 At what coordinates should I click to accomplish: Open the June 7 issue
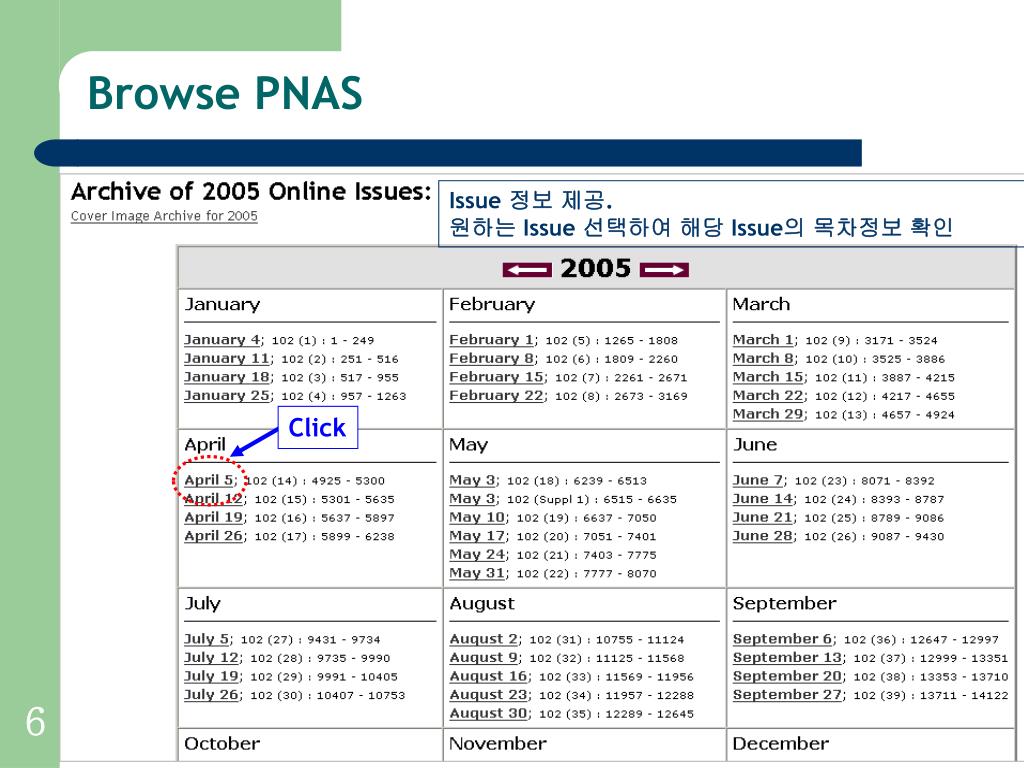758,480
